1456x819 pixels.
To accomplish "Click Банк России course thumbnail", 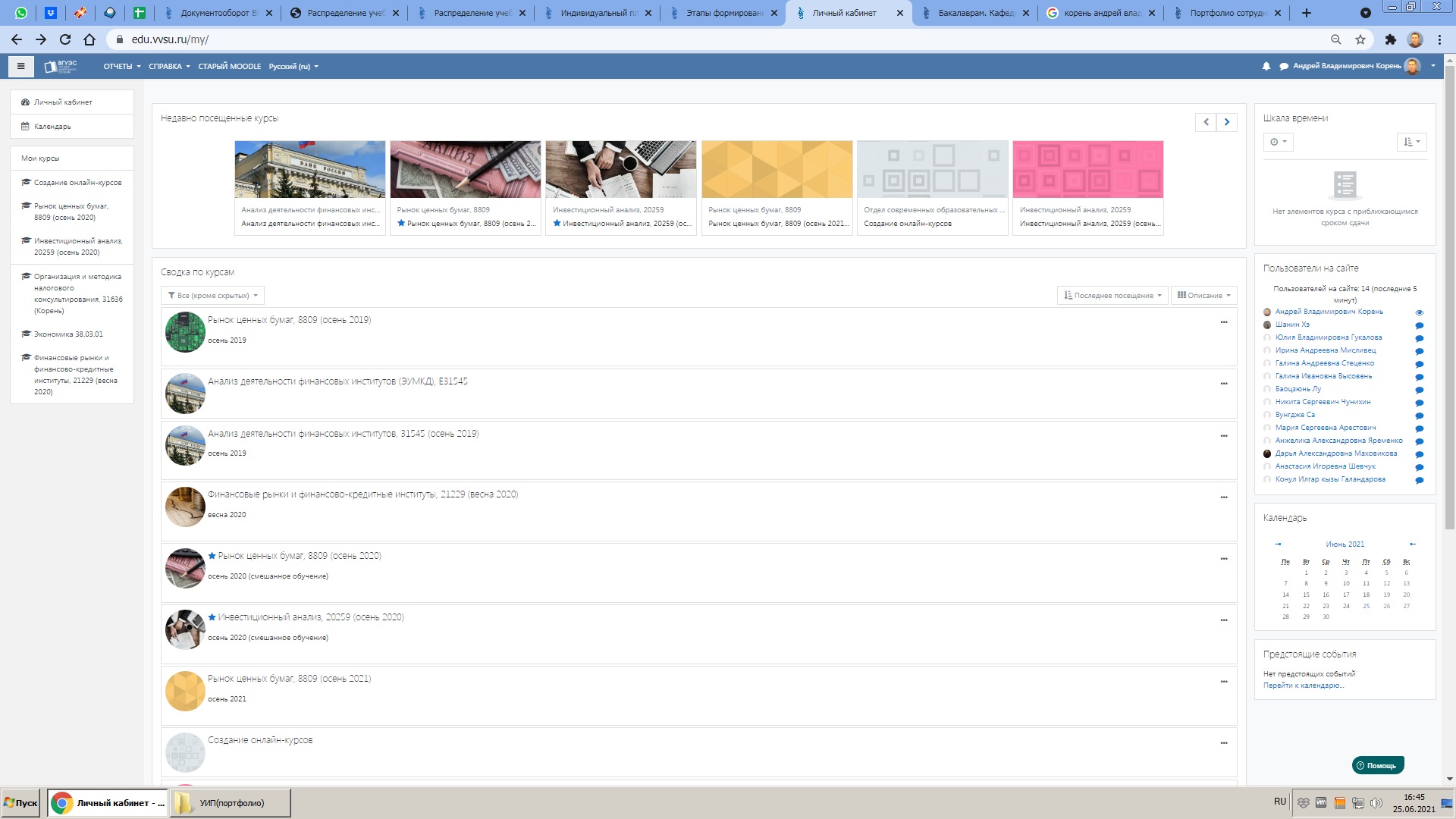I will pos(310,169).
